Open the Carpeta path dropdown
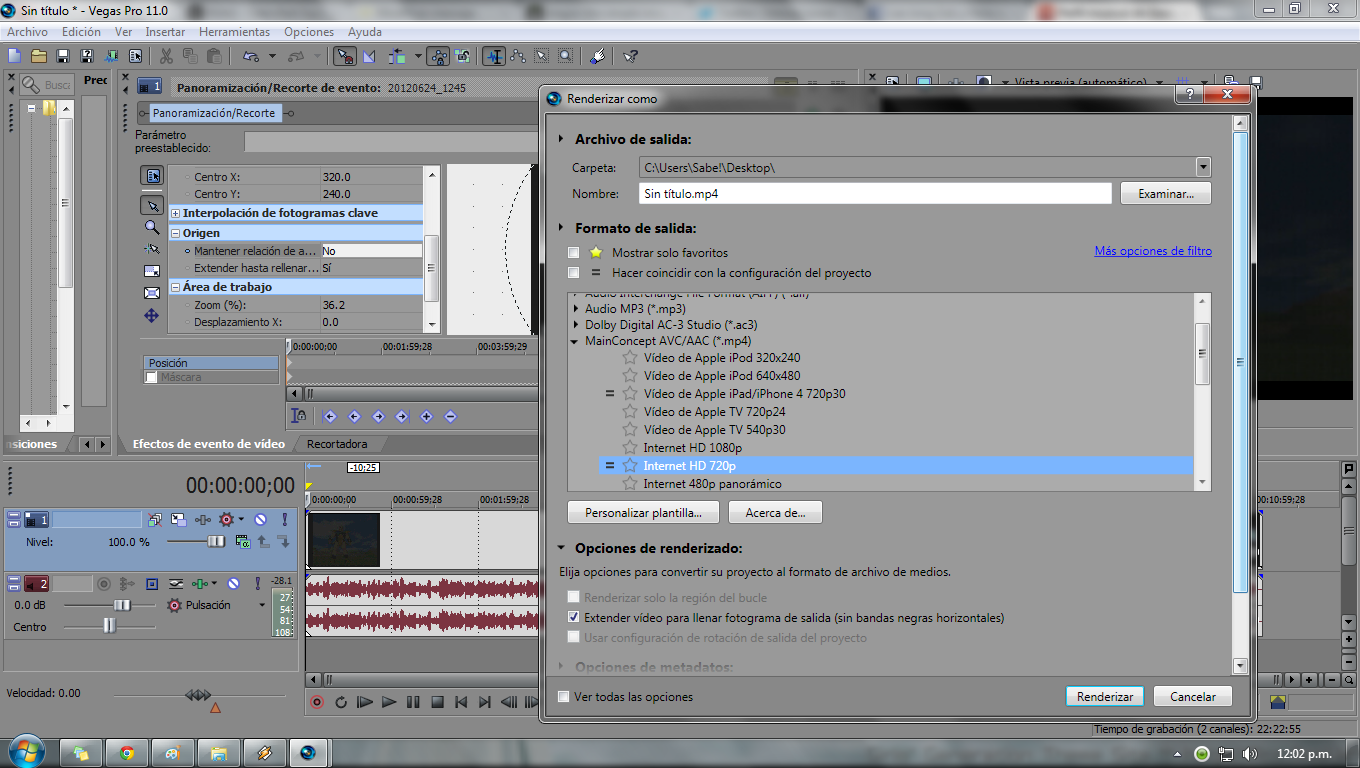This screenshot has height=768, width=1360. click(1203, 168)
